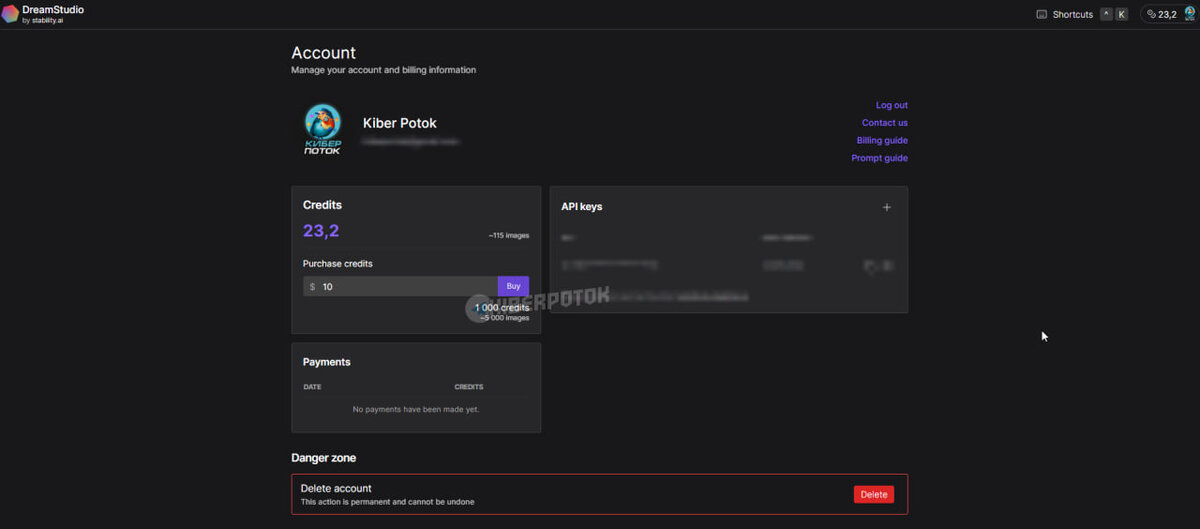This screenshot has width=1200, height=529.
Task: Open the Billing guide link
Action: pos(882,140)
